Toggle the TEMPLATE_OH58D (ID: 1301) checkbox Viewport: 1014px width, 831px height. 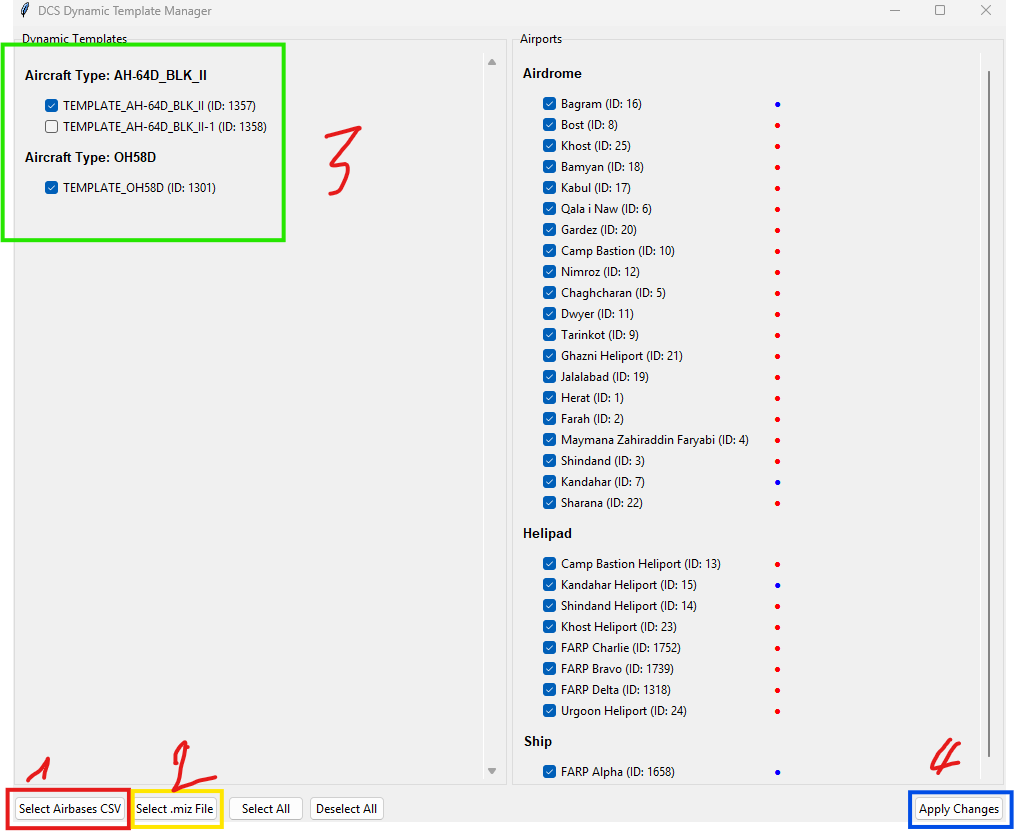pyautogui.click(x=51, y=188)
